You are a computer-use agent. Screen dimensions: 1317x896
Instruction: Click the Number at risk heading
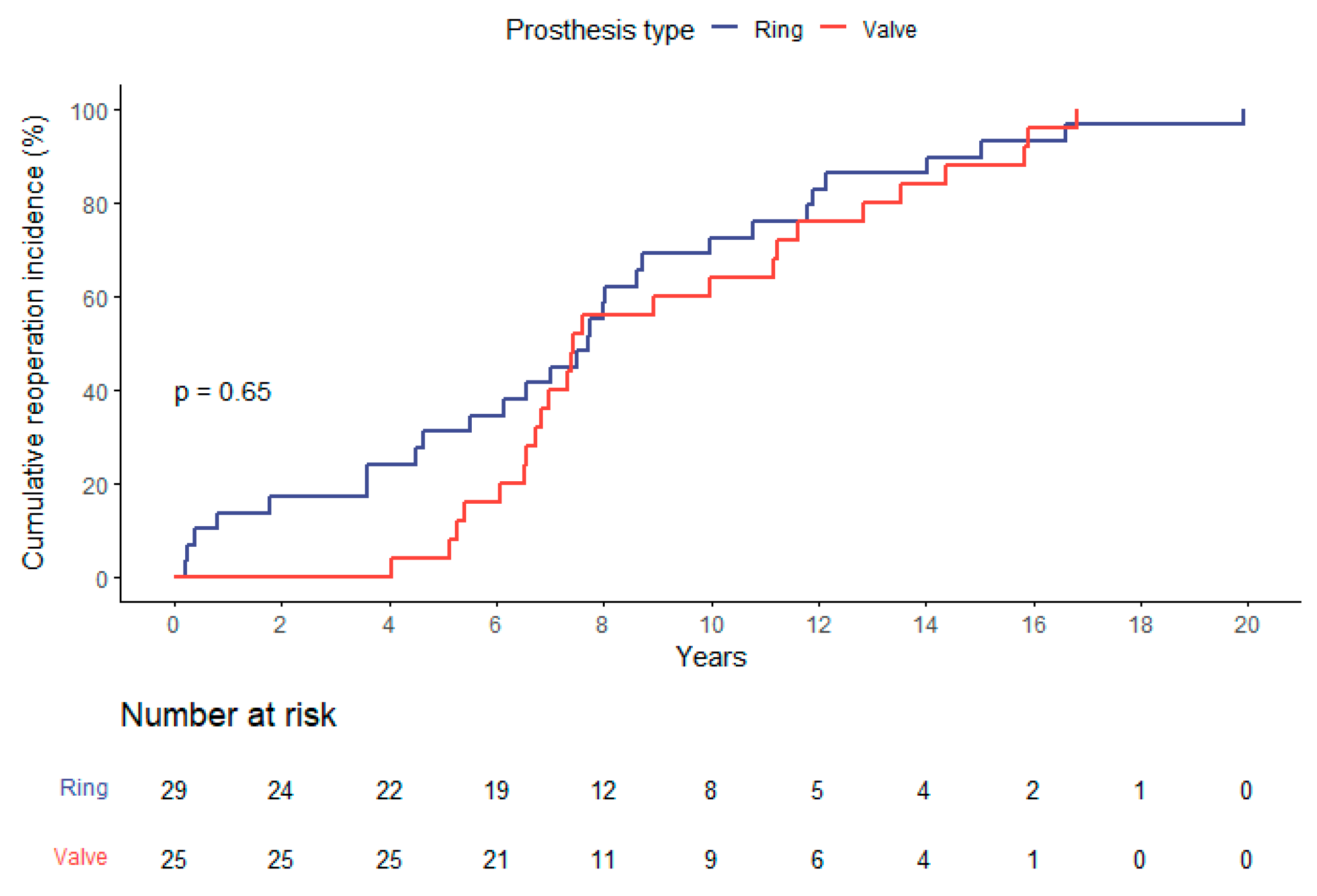click(228, 715)
